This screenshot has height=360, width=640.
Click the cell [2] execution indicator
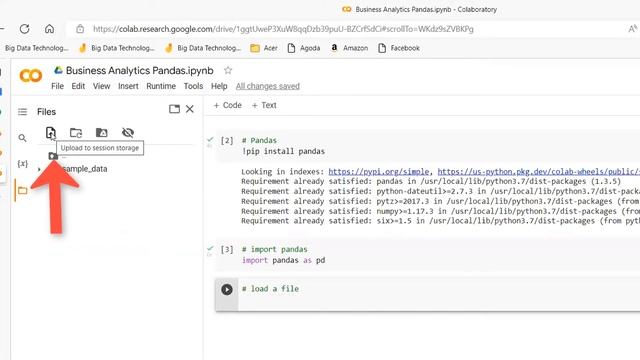(227, 141)
